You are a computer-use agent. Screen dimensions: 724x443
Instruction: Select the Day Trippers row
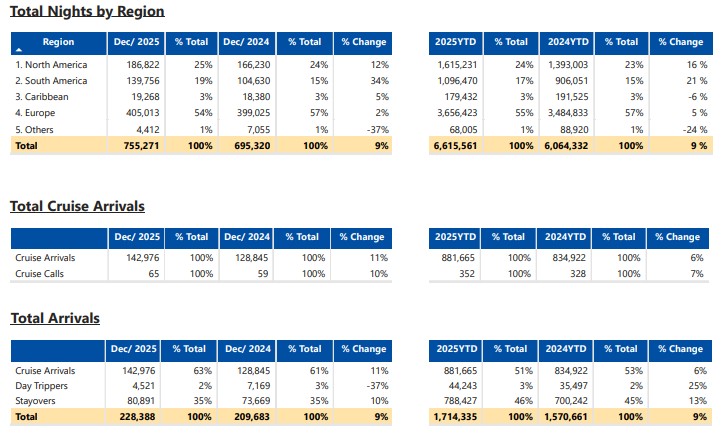43,385
